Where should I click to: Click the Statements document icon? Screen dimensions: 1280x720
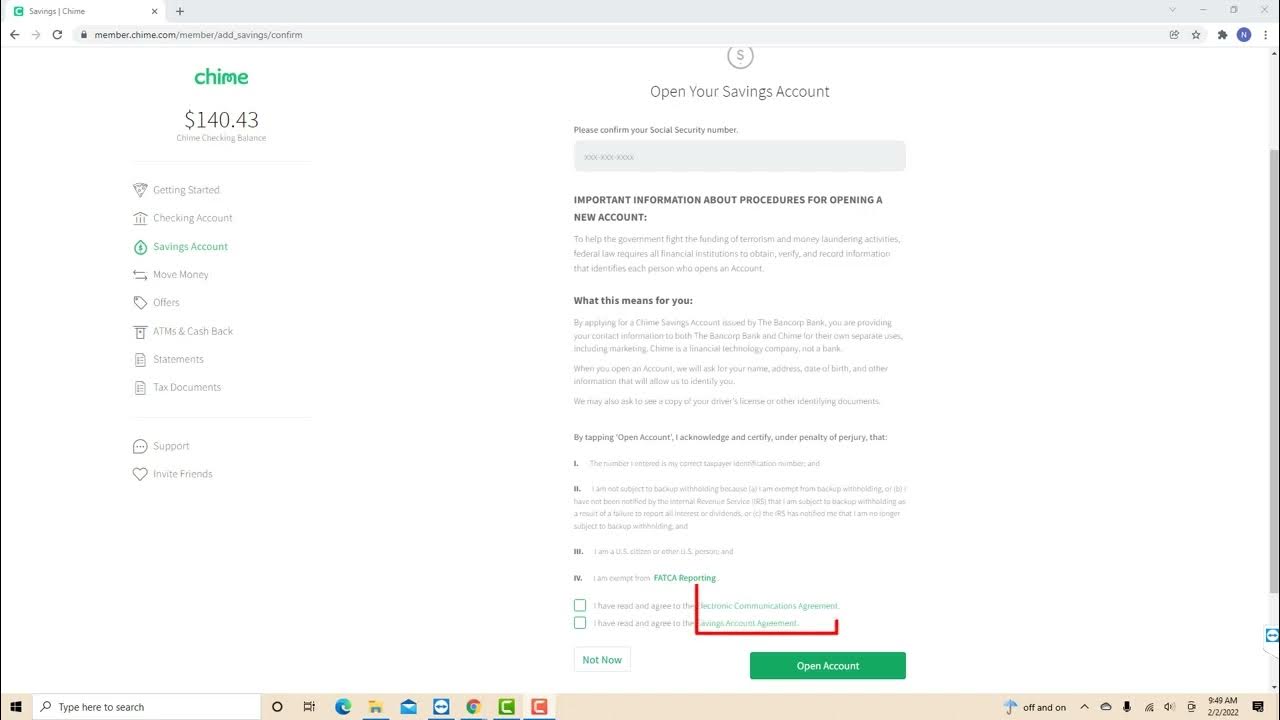coord(140,359)
